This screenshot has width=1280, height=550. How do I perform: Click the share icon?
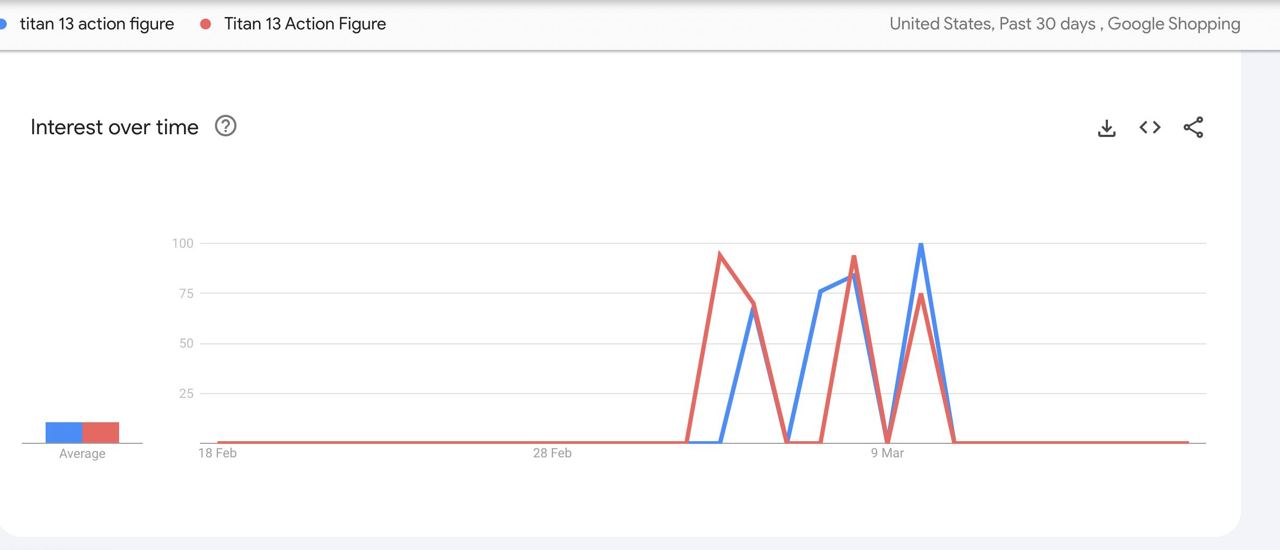[1193, 127]
